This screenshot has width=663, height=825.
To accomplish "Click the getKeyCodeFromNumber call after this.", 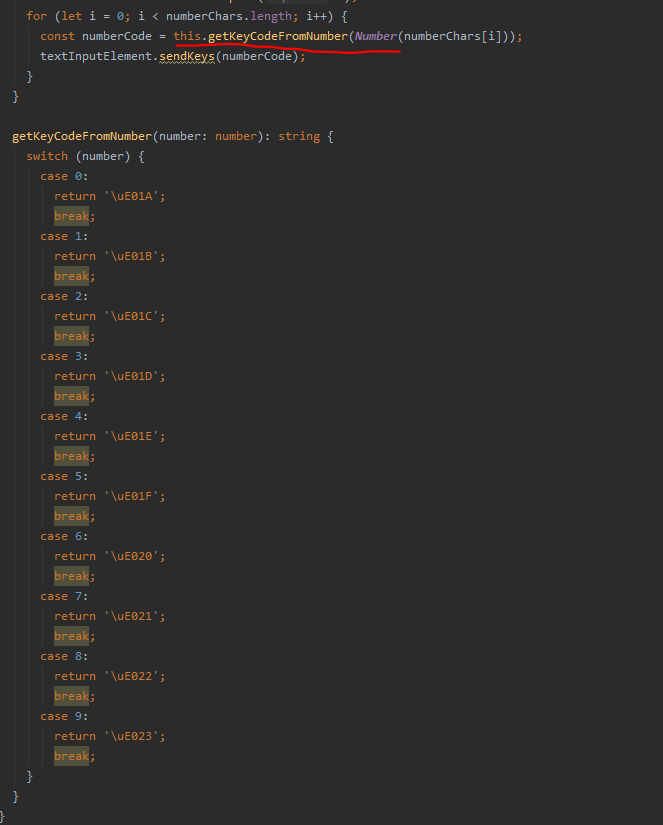I will click(278, 36).
